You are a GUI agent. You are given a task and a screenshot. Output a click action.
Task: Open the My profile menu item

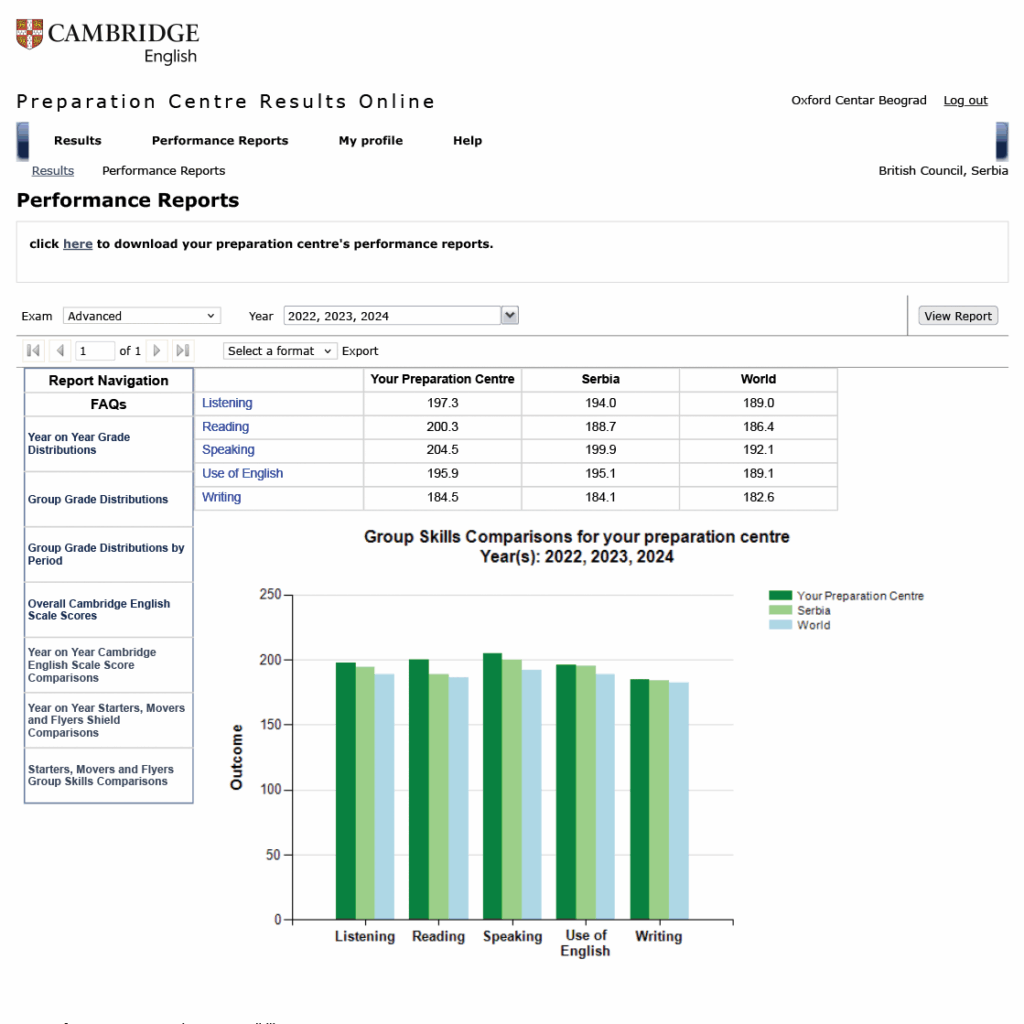coord(370,140)
